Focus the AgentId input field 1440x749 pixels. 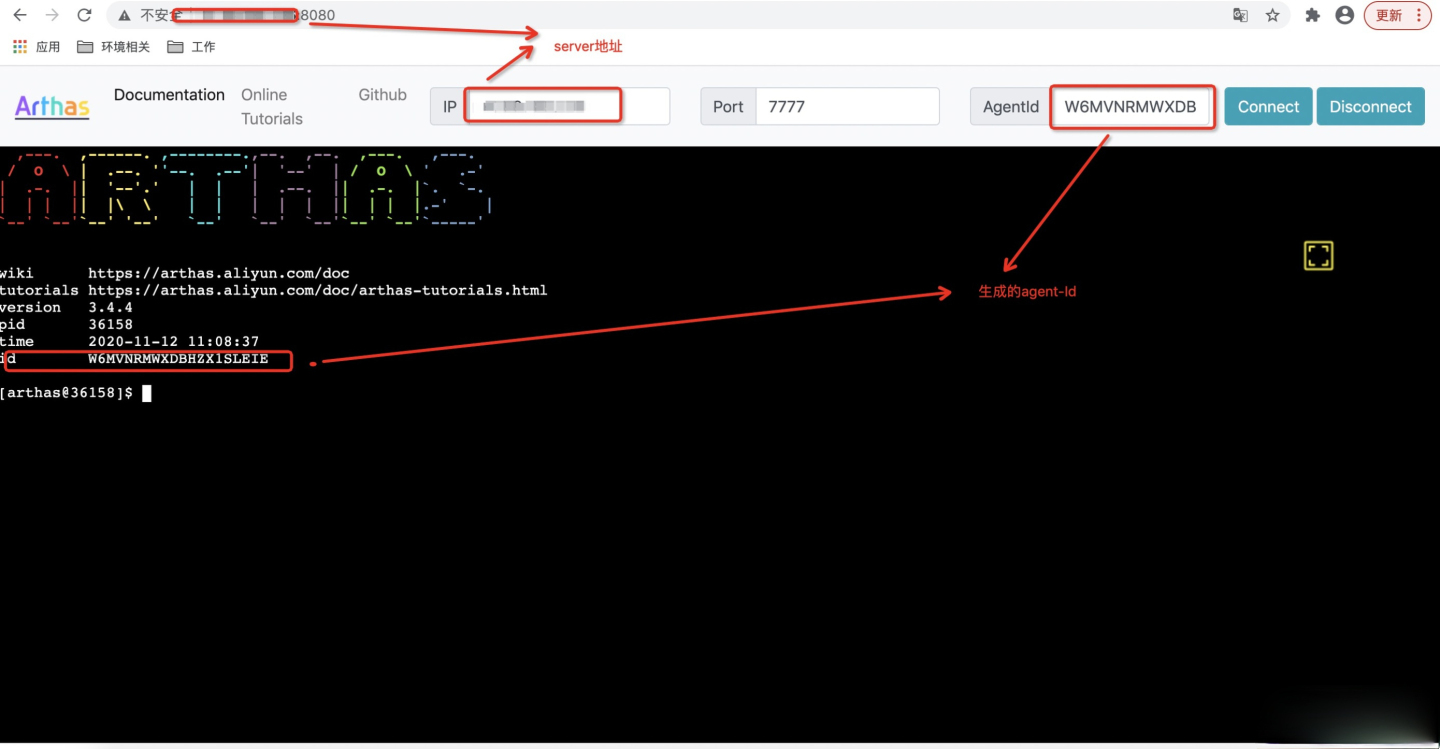tap(1132, 106)
